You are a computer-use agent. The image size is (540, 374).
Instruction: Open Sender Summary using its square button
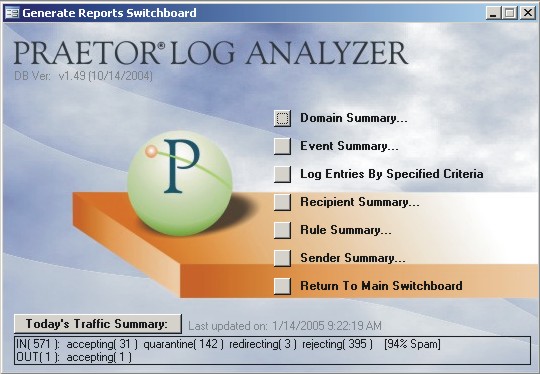tap(282, 258)
